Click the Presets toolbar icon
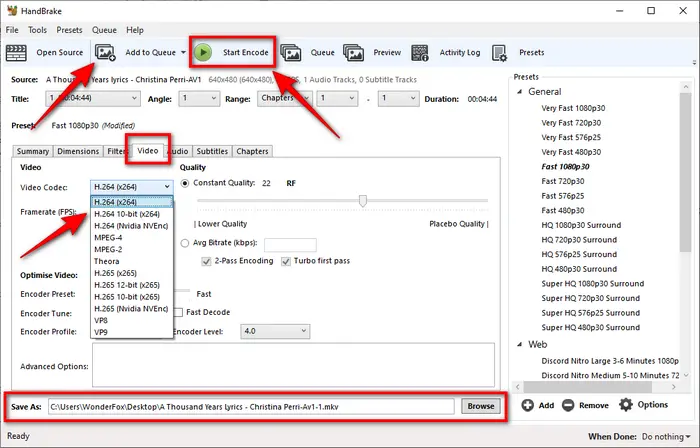700x448 pixels. pos(501,52)
